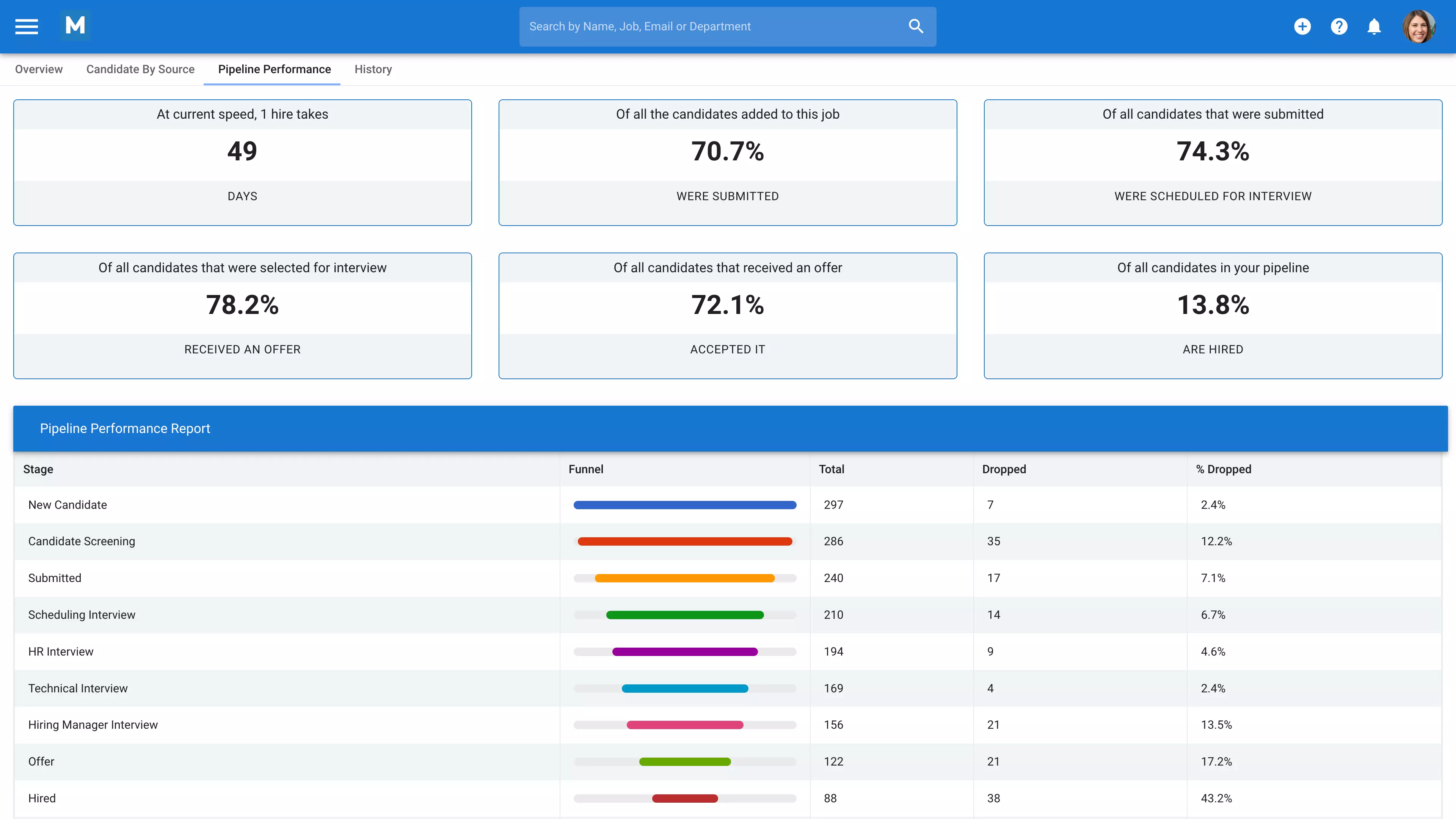This screenshot has height=819, width=1456.
Task: Click the Pipeline Performance Report header
Action: (x=125, y=428)
